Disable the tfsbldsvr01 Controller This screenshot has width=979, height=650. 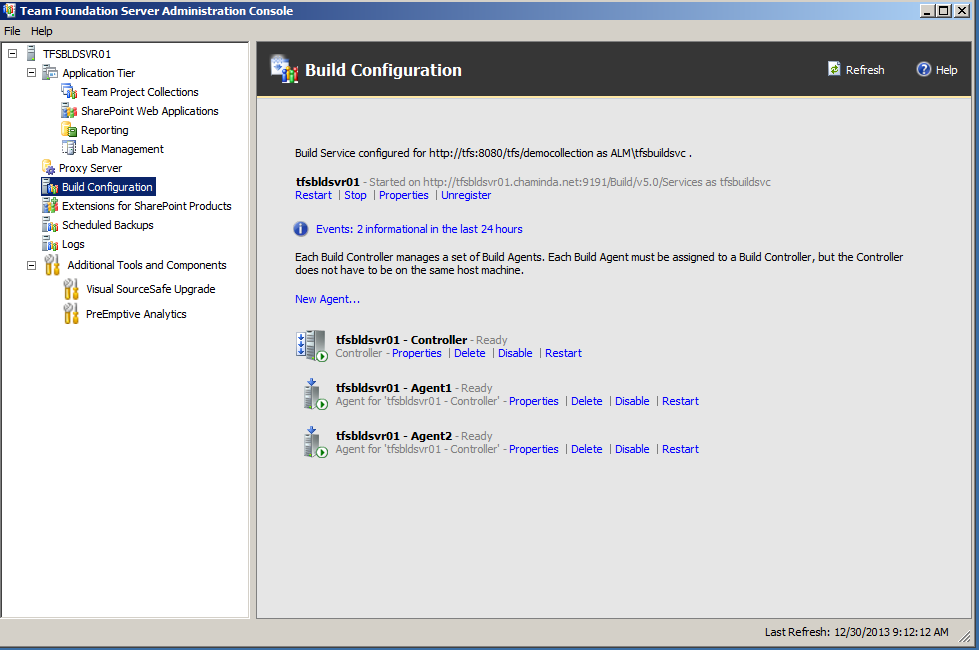(x=515, y=353)
